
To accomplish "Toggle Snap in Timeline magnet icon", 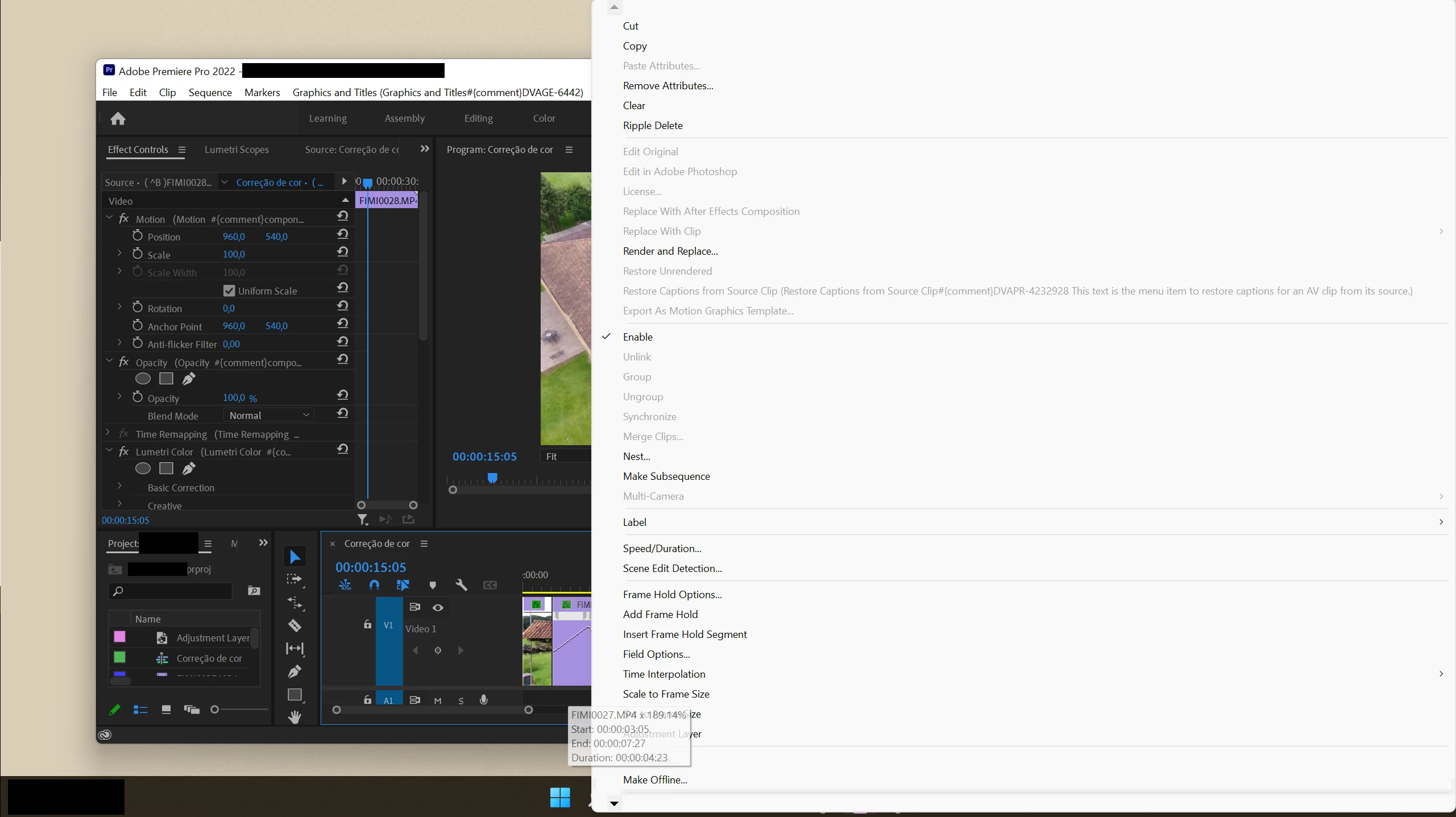I will pos(374,585).
